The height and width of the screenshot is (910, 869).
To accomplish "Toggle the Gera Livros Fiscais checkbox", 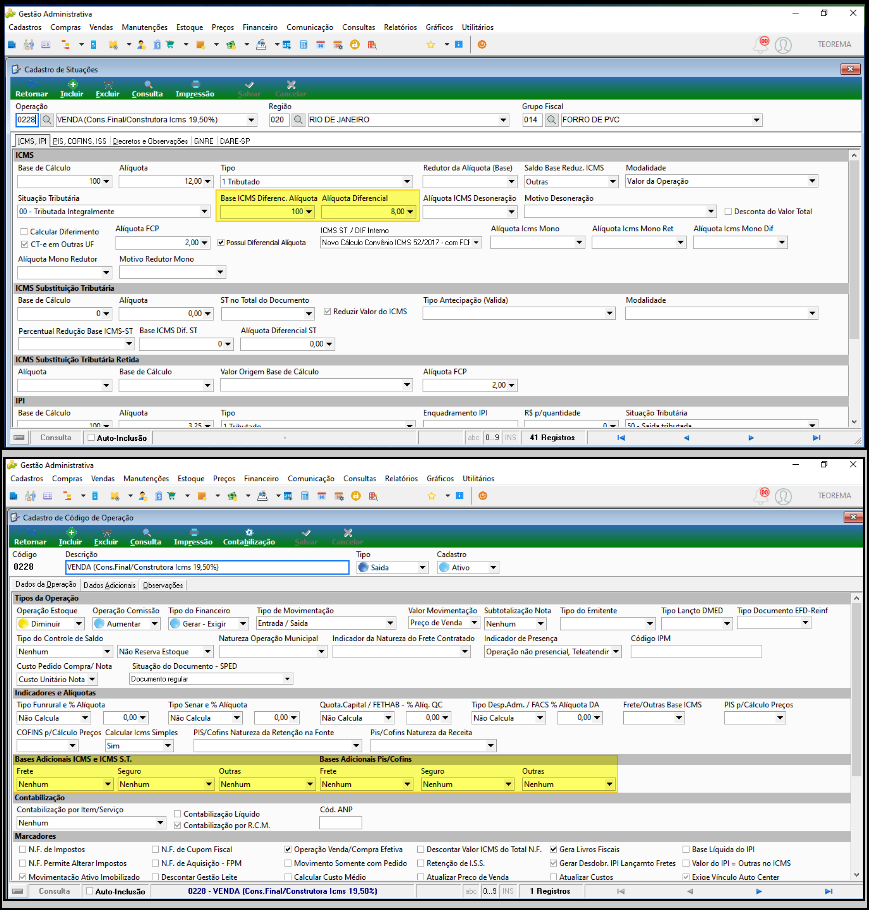I will coord(554,850).
